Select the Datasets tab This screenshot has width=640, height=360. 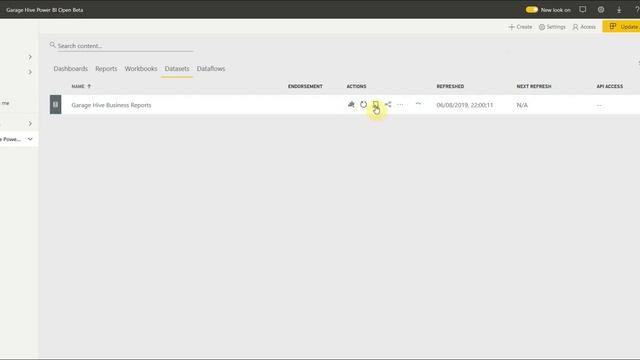(x=177, y=69)
